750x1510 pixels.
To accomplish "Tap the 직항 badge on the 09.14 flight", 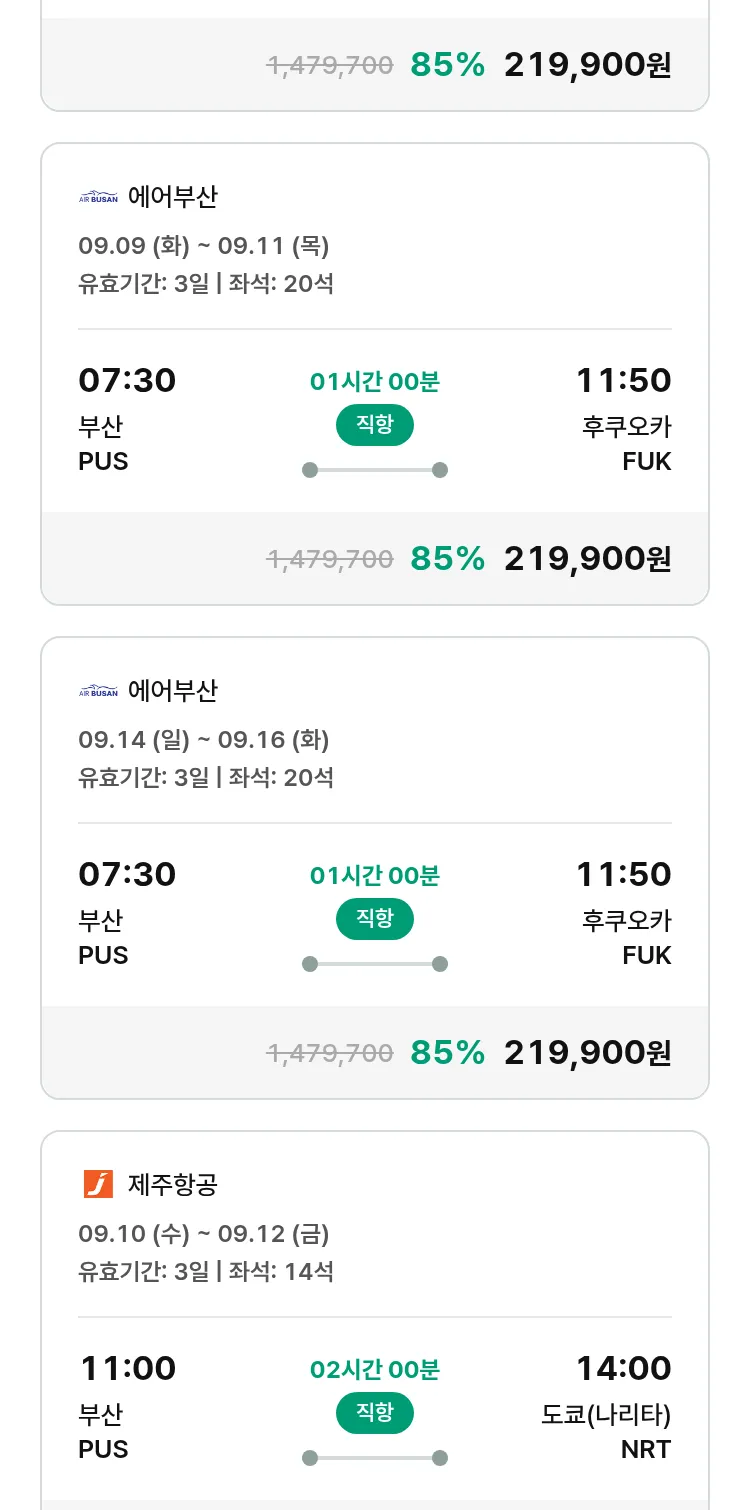I will pos(374,919).
